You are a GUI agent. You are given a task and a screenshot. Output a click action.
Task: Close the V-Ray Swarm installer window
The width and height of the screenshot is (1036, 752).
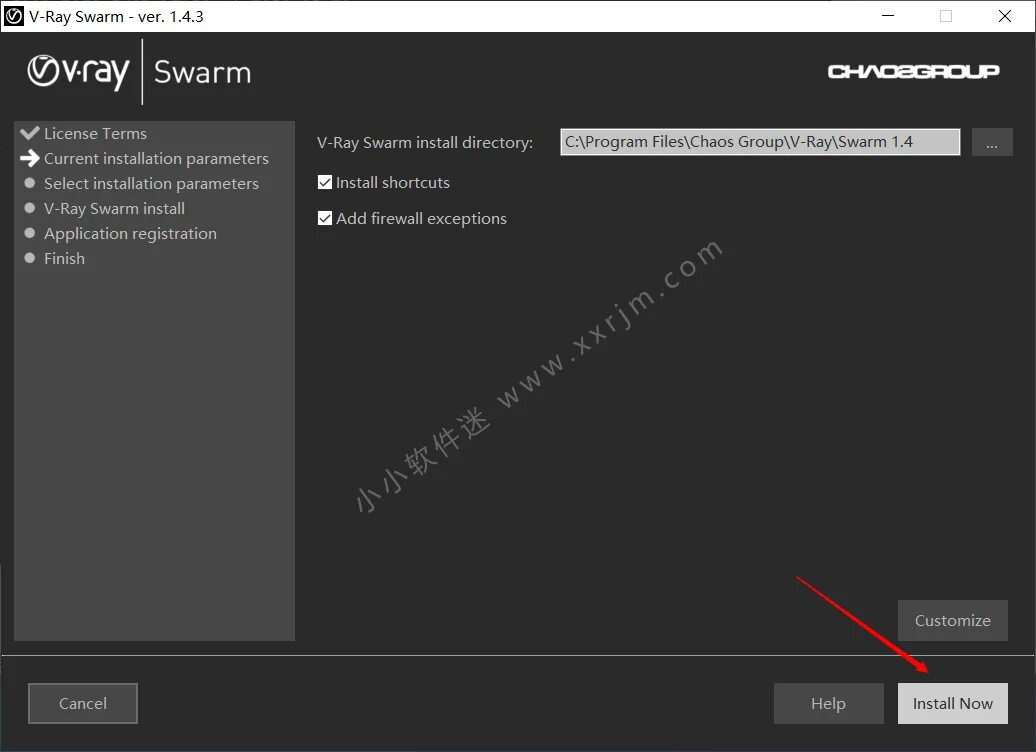[1004, 16]
